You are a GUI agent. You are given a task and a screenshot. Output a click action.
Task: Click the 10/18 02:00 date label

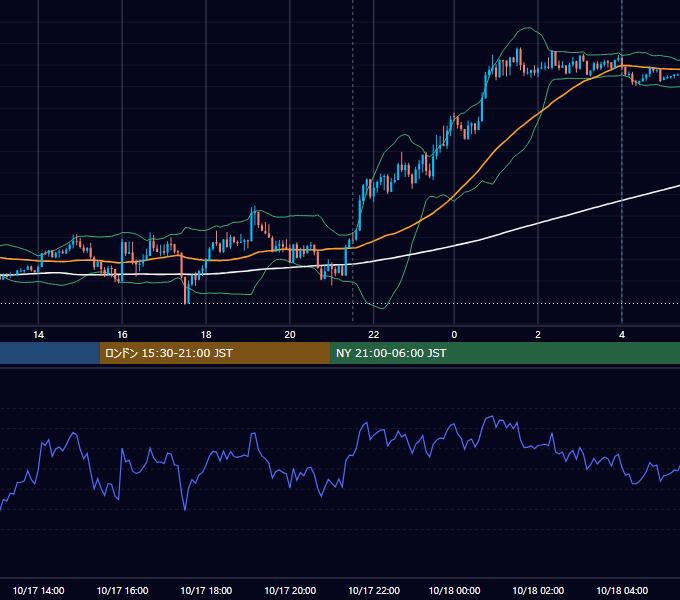538,590
